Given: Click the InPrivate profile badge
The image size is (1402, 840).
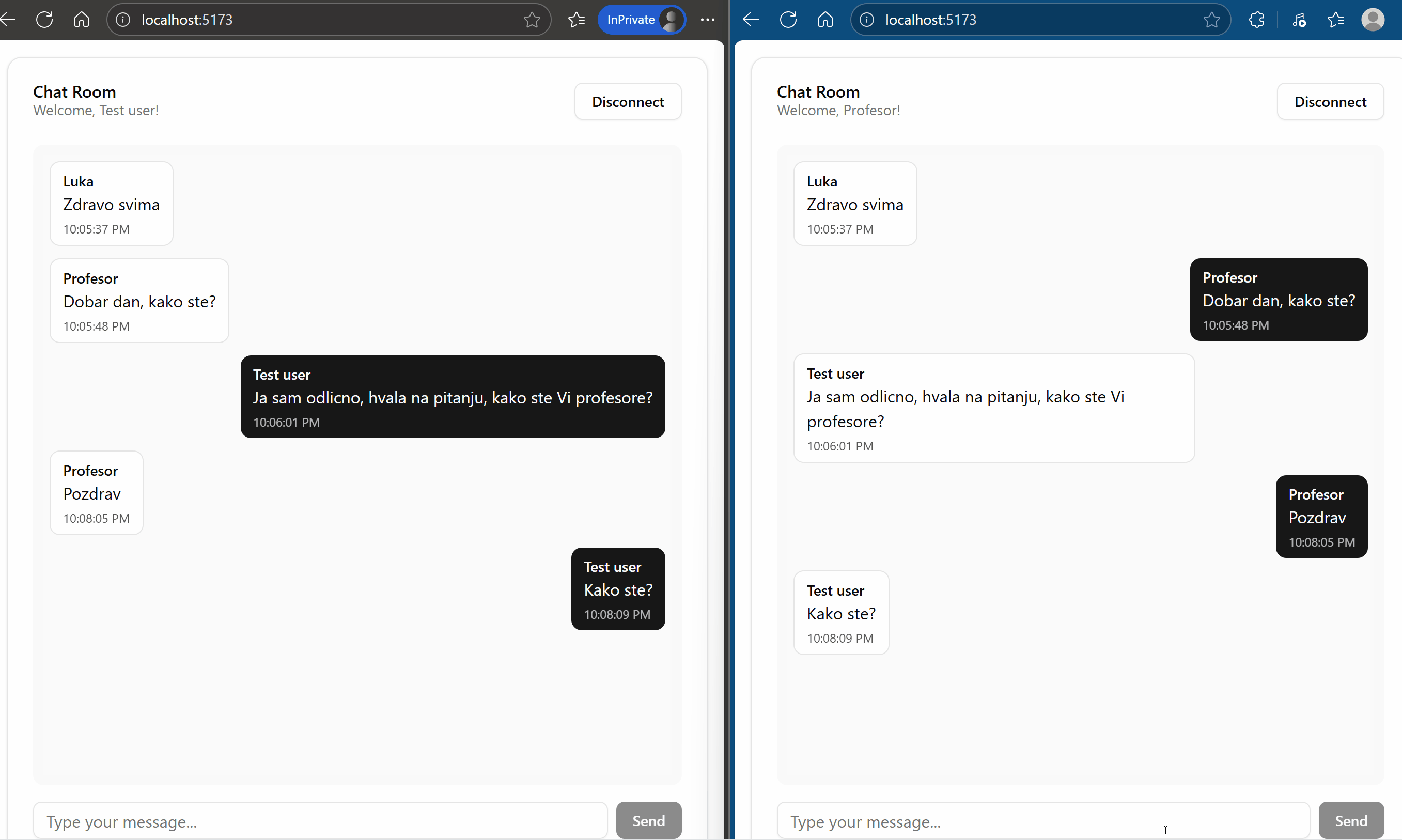Looking at the screenshot, I should [x=642, y=19].
